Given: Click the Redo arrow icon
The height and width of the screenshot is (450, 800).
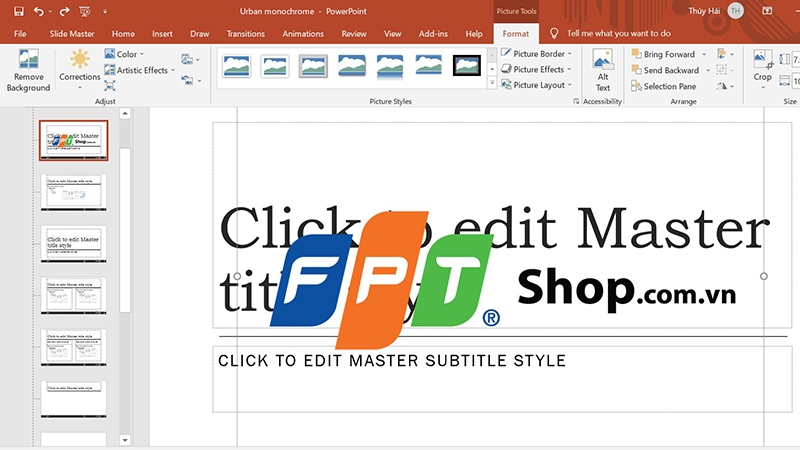Looking at the screenshot, I should point(64,11).
